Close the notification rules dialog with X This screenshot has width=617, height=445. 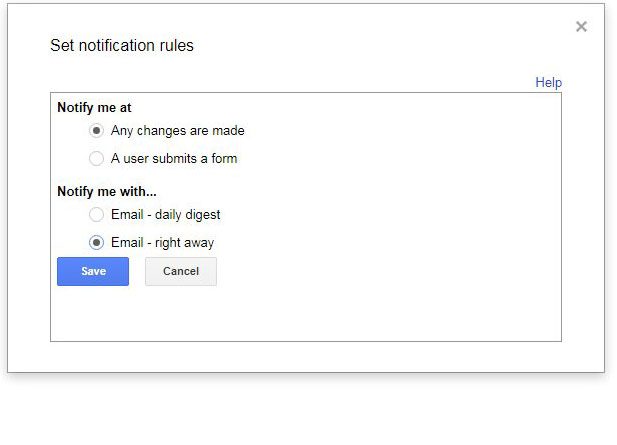(581, 27)
